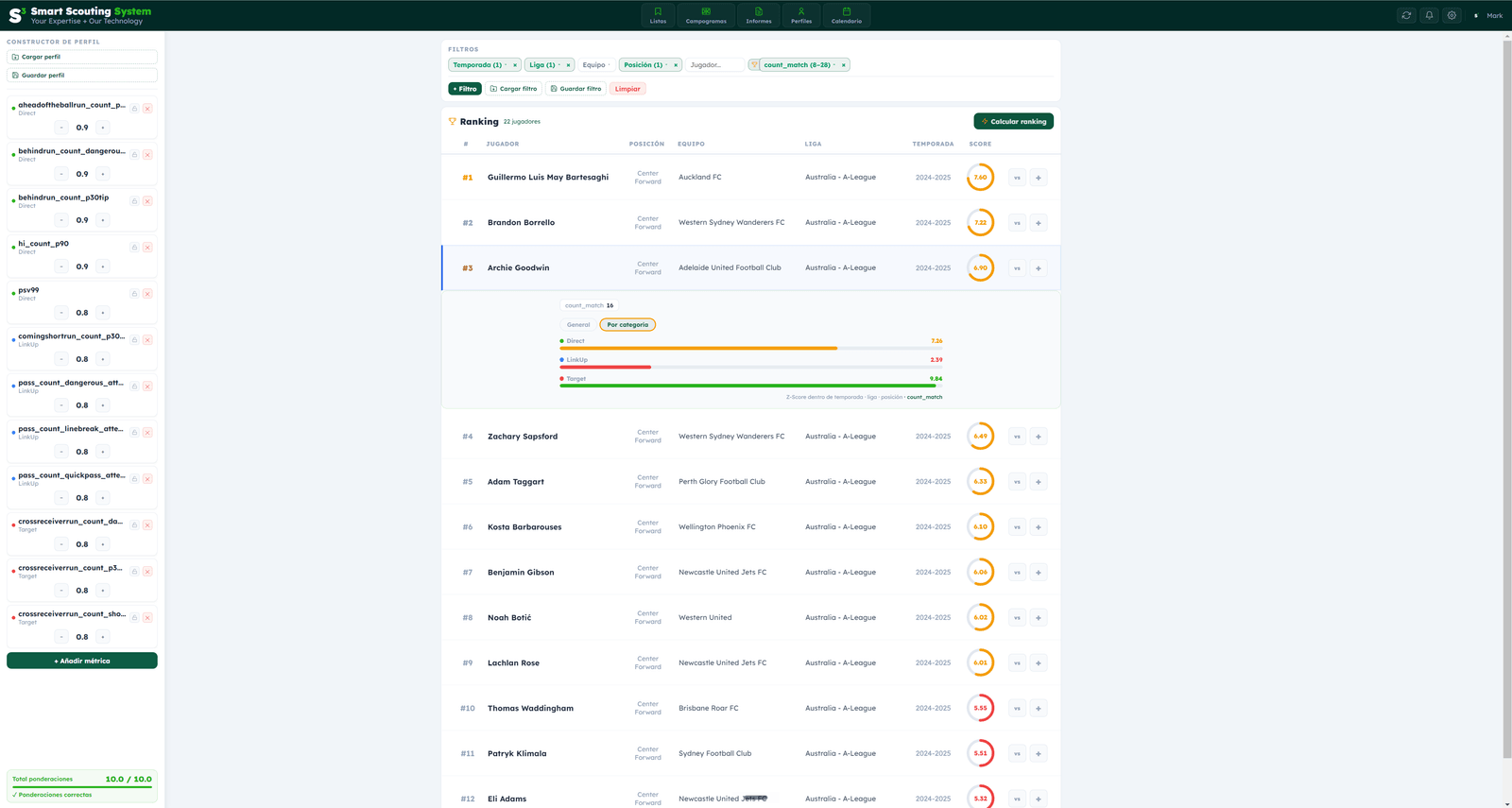This screenshot has width=1512, height=808.
Task: Lock the psv99 metric weight
Action: (x=134, y=294)
